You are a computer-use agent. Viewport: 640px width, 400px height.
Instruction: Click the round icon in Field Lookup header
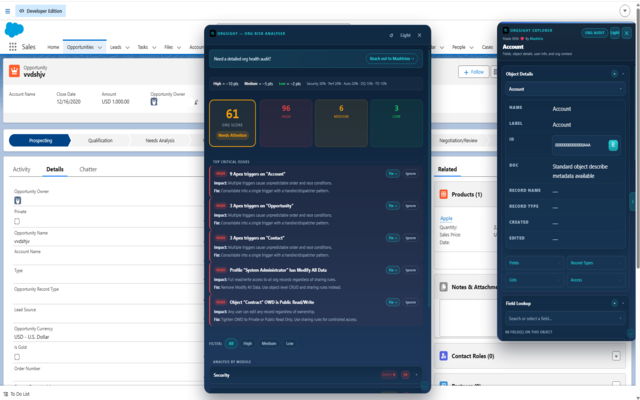[614, 303]
